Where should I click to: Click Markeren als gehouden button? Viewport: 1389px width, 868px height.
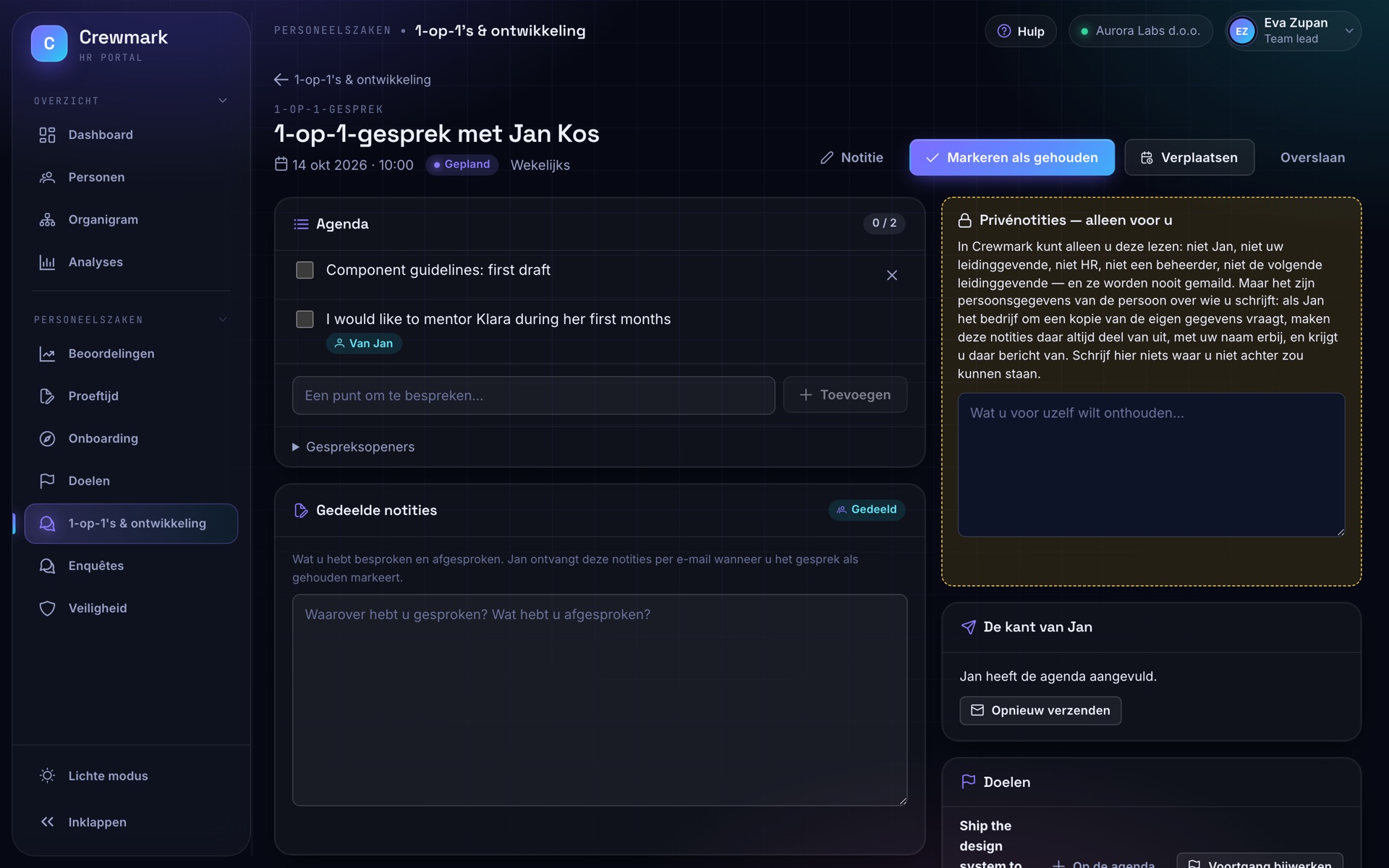pyautogui.click(x=1011, y=157)
